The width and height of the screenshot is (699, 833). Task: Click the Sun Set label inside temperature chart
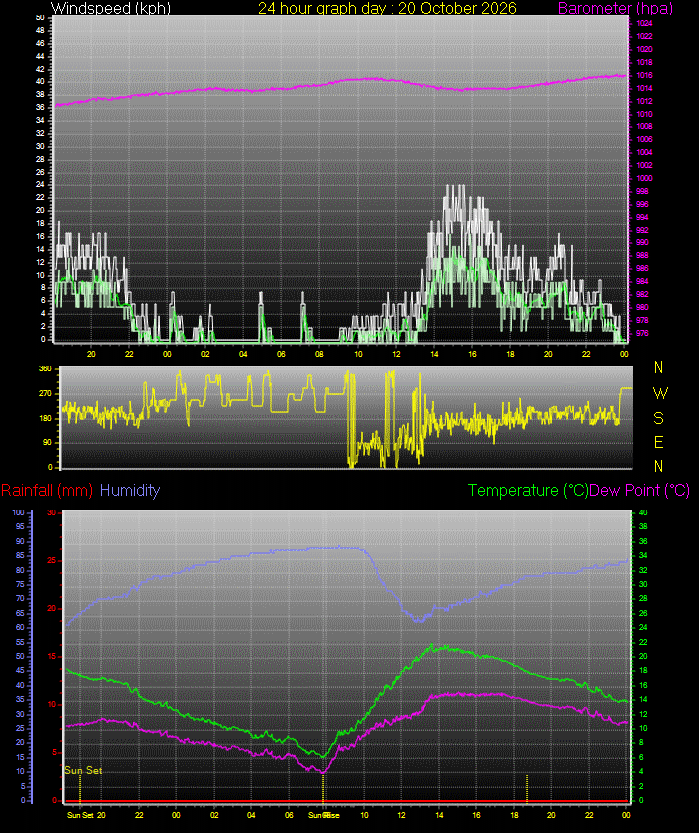[83, 770]
